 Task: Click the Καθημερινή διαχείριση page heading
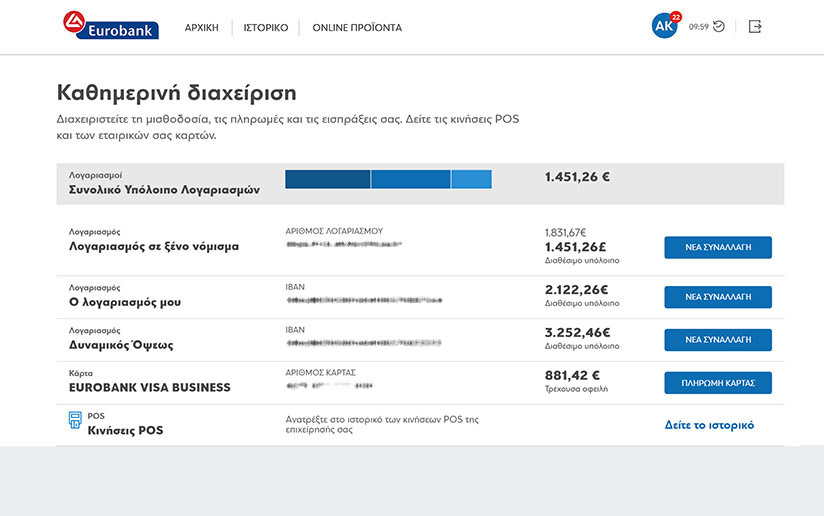point(177,92)
